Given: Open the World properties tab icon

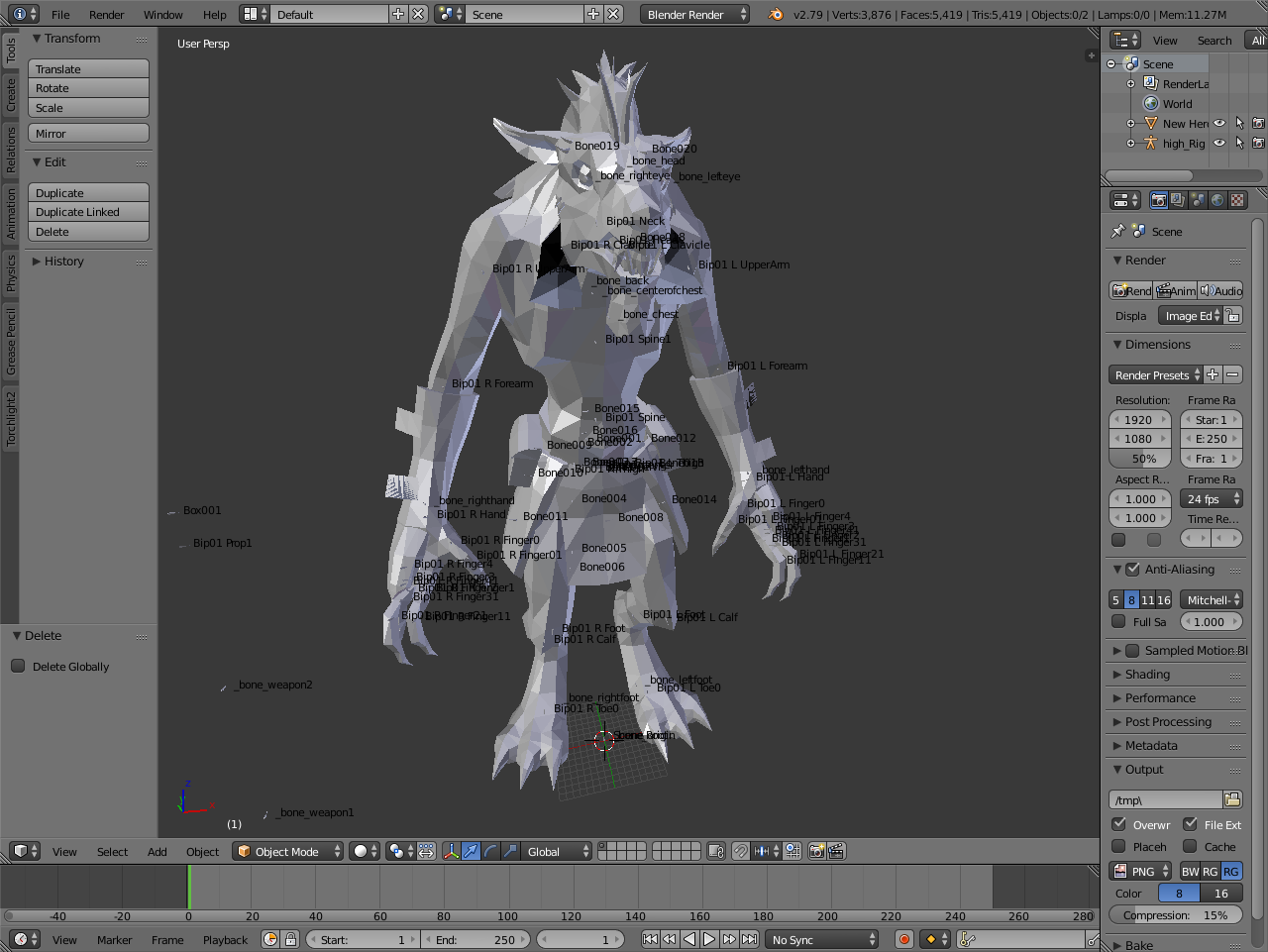Looking at the screenshot, I should 1217,200.
